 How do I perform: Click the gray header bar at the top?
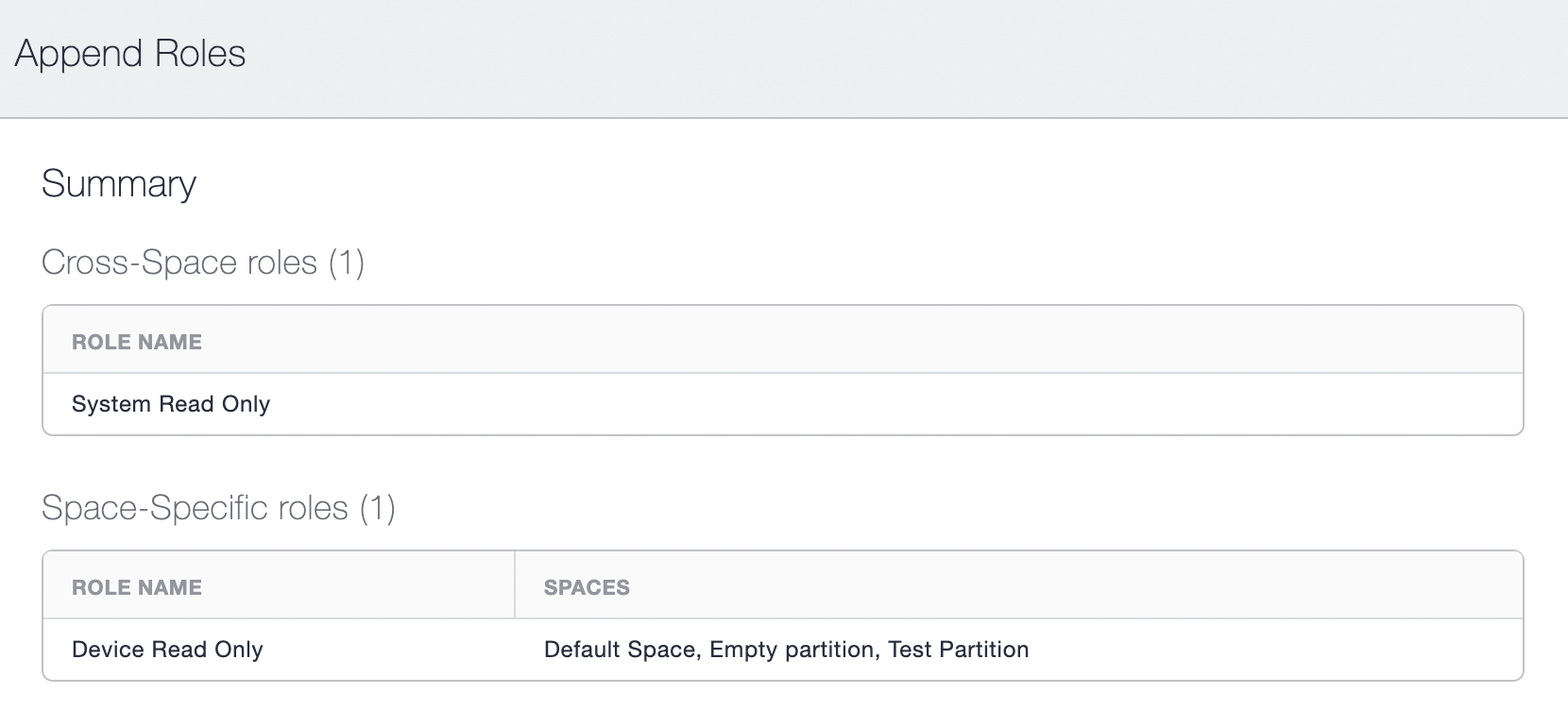pyautogui.click(x=784, y=57)
